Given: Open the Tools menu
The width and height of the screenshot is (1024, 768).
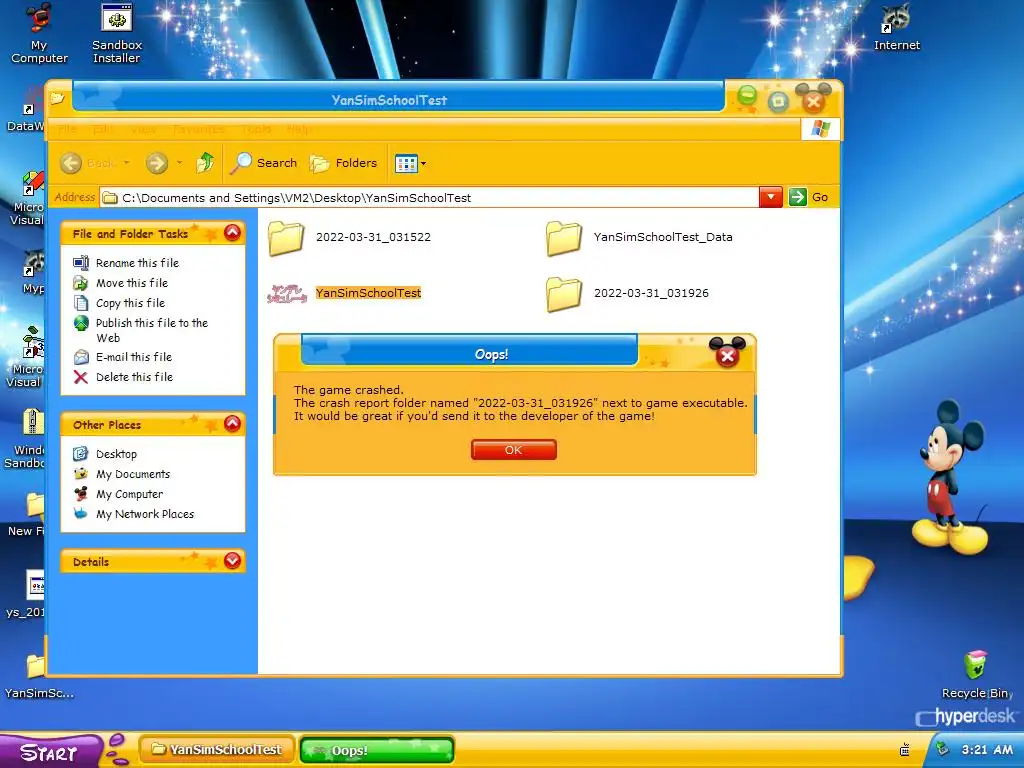Looking at the screenshot, I should (x=255, y=129).
